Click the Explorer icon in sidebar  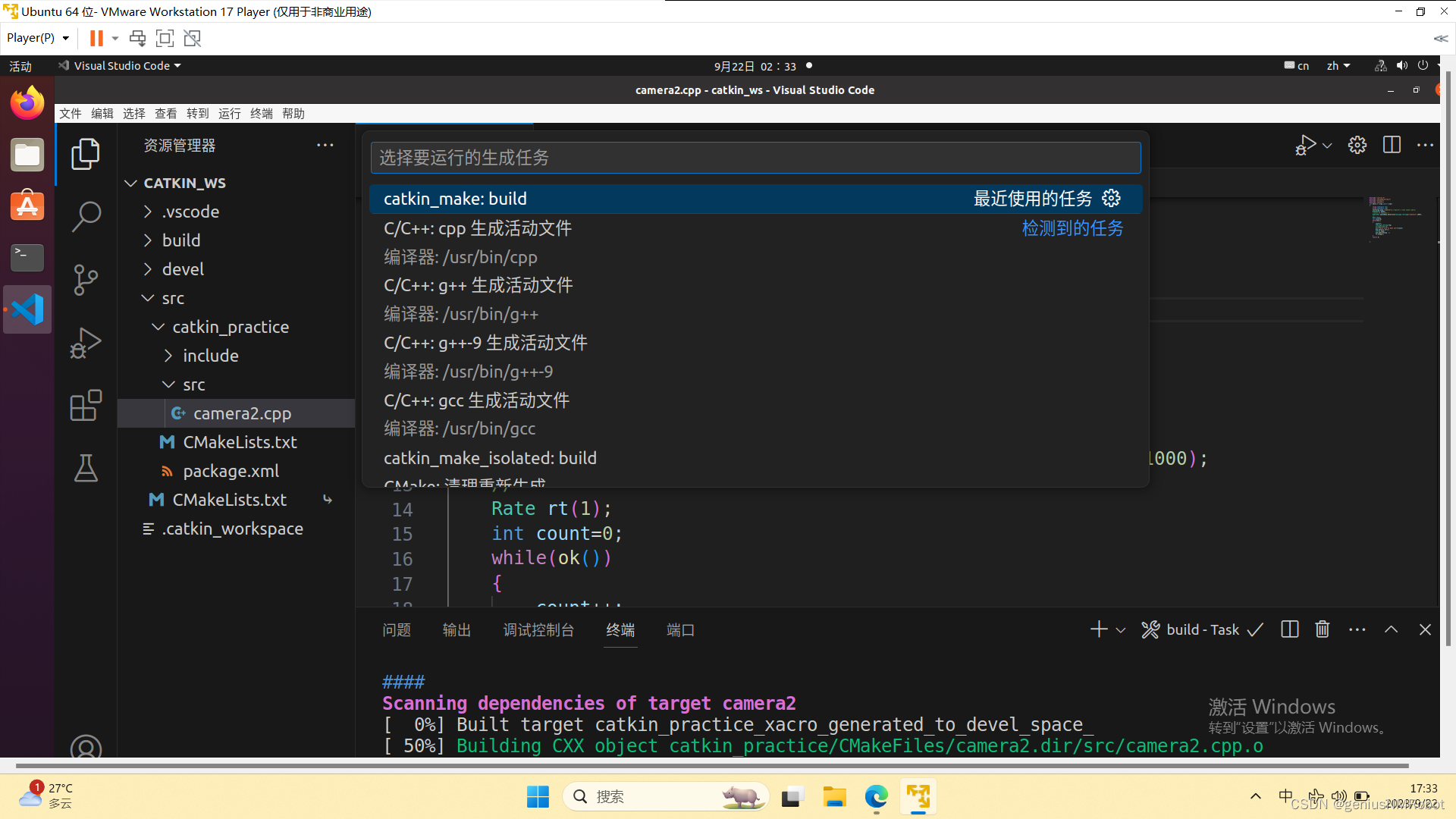pos(85,153)
